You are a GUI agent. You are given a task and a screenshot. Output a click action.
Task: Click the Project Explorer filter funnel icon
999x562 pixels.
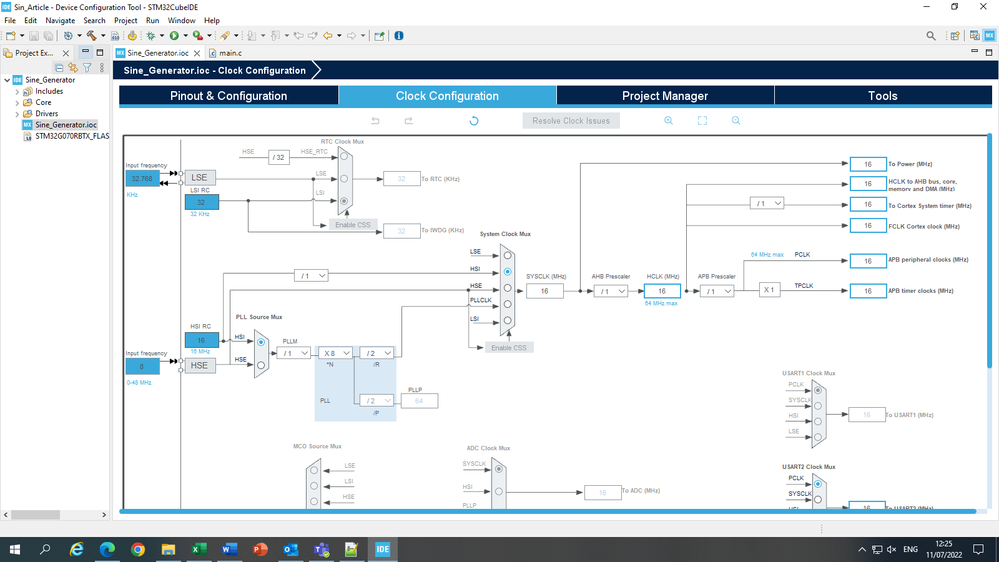pyautogui.click(x=87, y=67)
